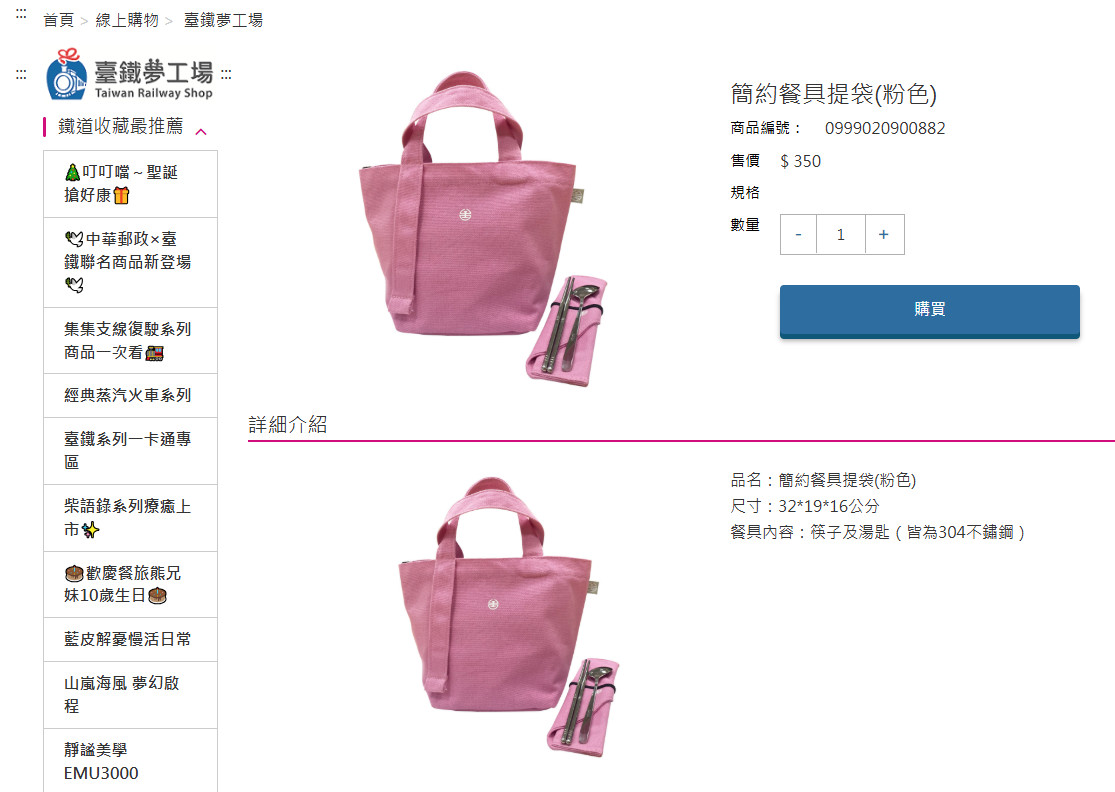Screen dimensions: 1115x792
Task: Open 線上購物 breadcrumb link
Action: click(x=127, y=20)
